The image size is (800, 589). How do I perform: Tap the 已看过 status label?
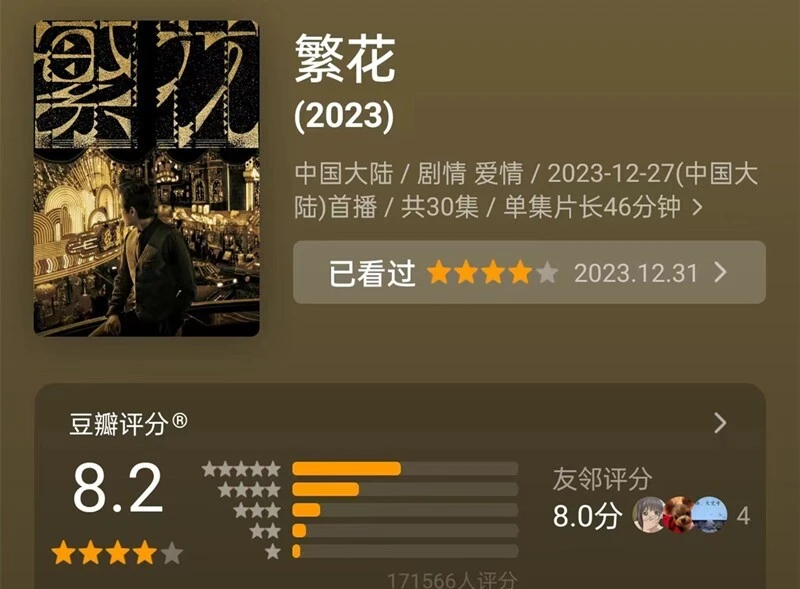[371, 273]
